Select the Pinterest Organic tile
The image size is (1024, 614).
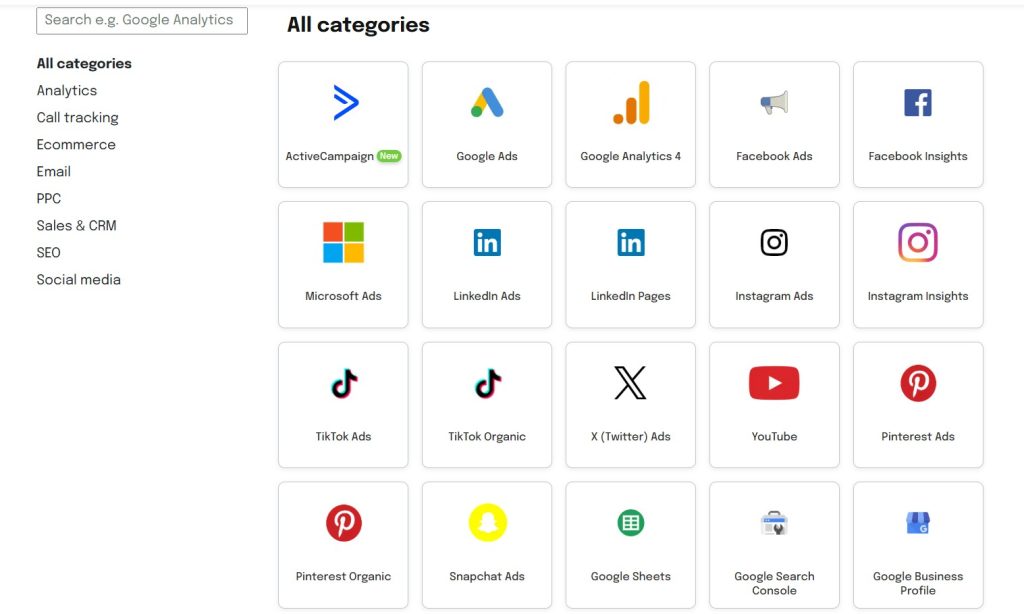pyautogui.click(x=343, y=543)
